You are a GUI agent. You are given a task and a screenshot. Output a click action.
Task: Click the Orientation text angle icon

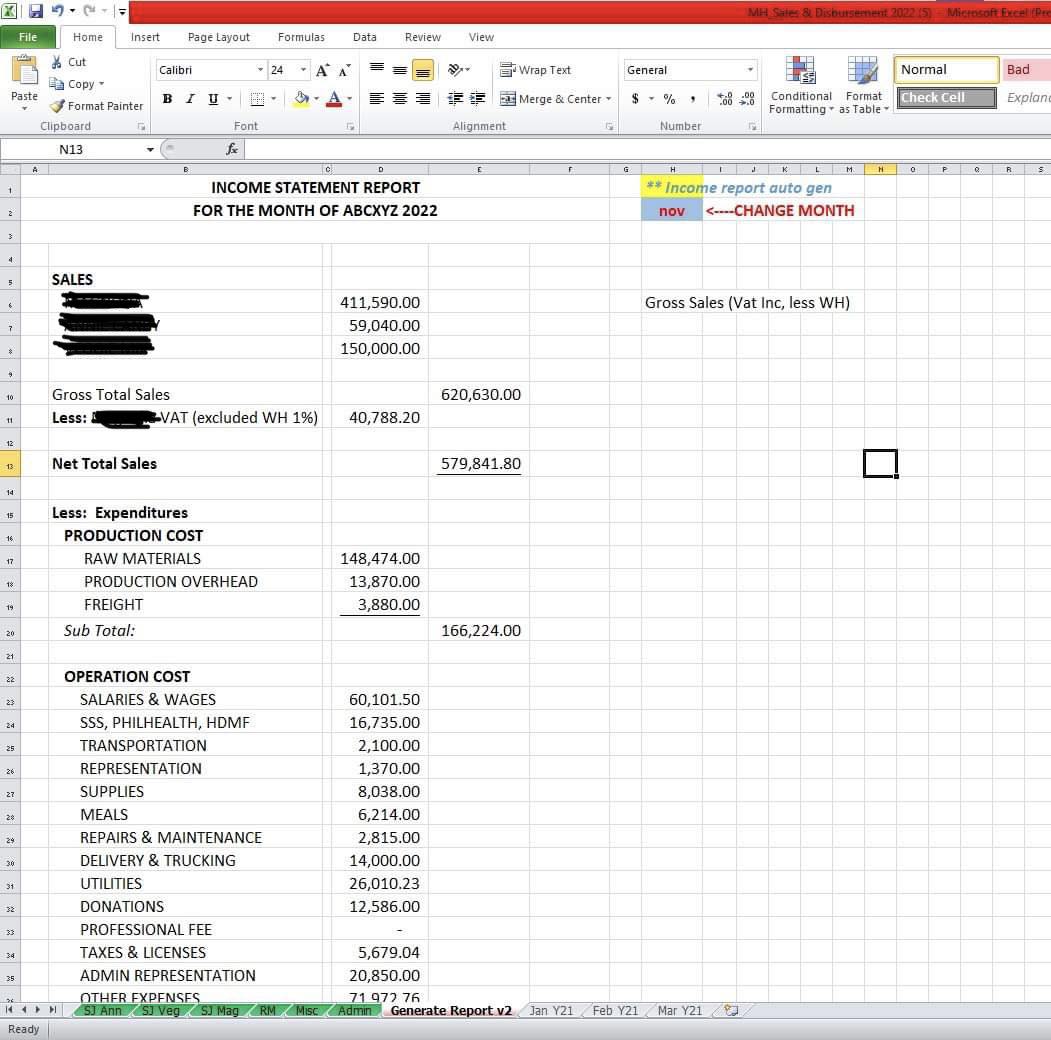click(x=456, y=70)
